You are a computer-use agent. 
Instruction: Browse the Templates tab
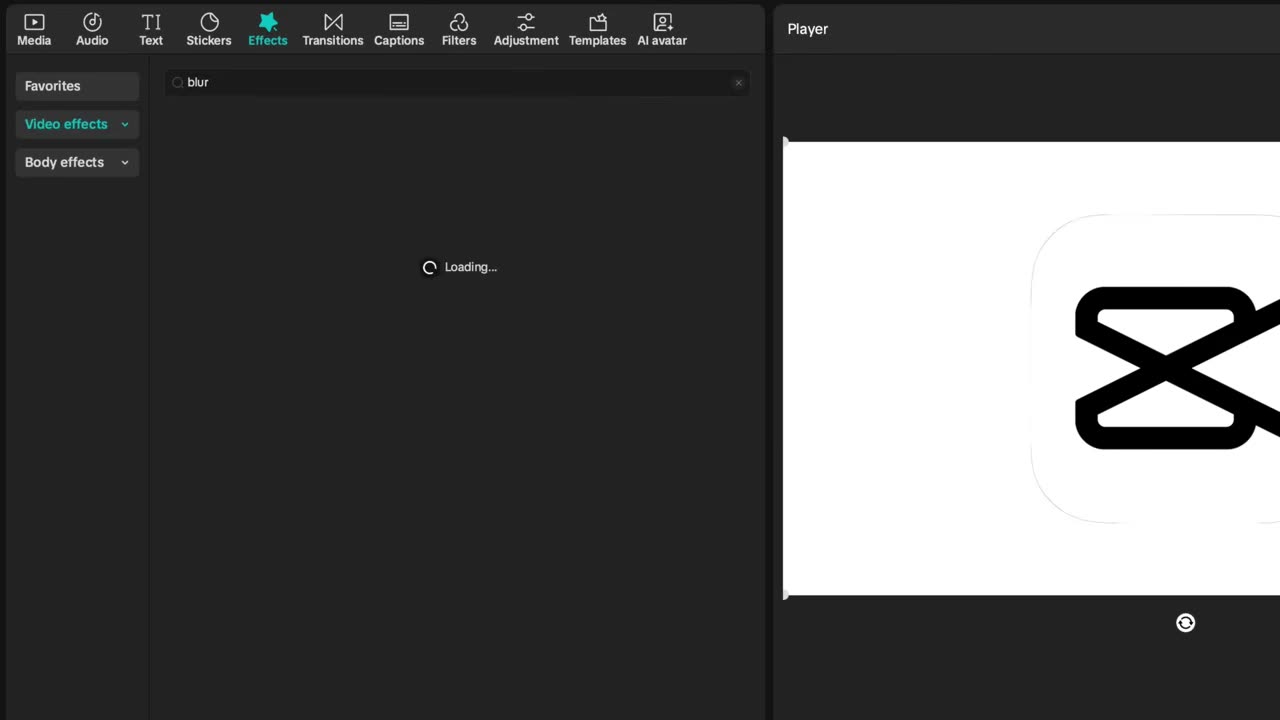598,30
